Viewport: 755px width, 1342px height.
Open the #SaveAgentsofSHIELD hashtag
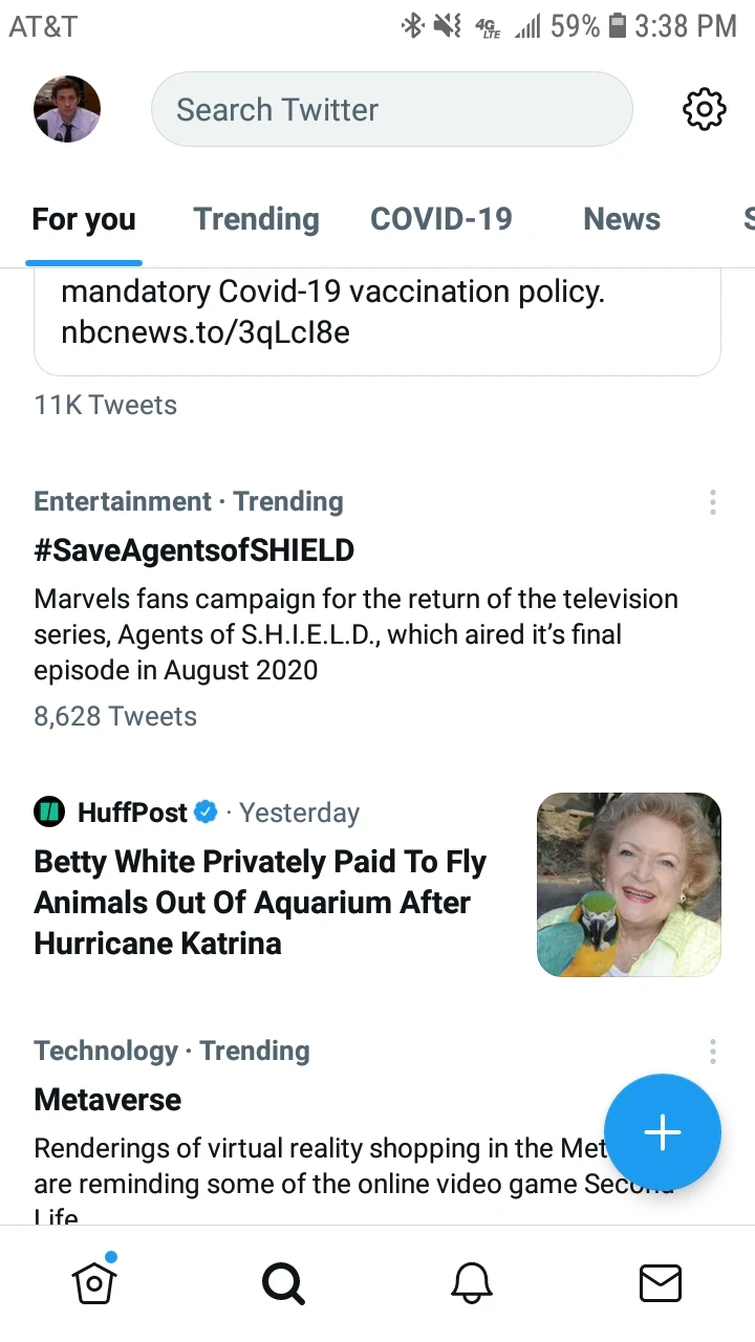coord(194,550)
